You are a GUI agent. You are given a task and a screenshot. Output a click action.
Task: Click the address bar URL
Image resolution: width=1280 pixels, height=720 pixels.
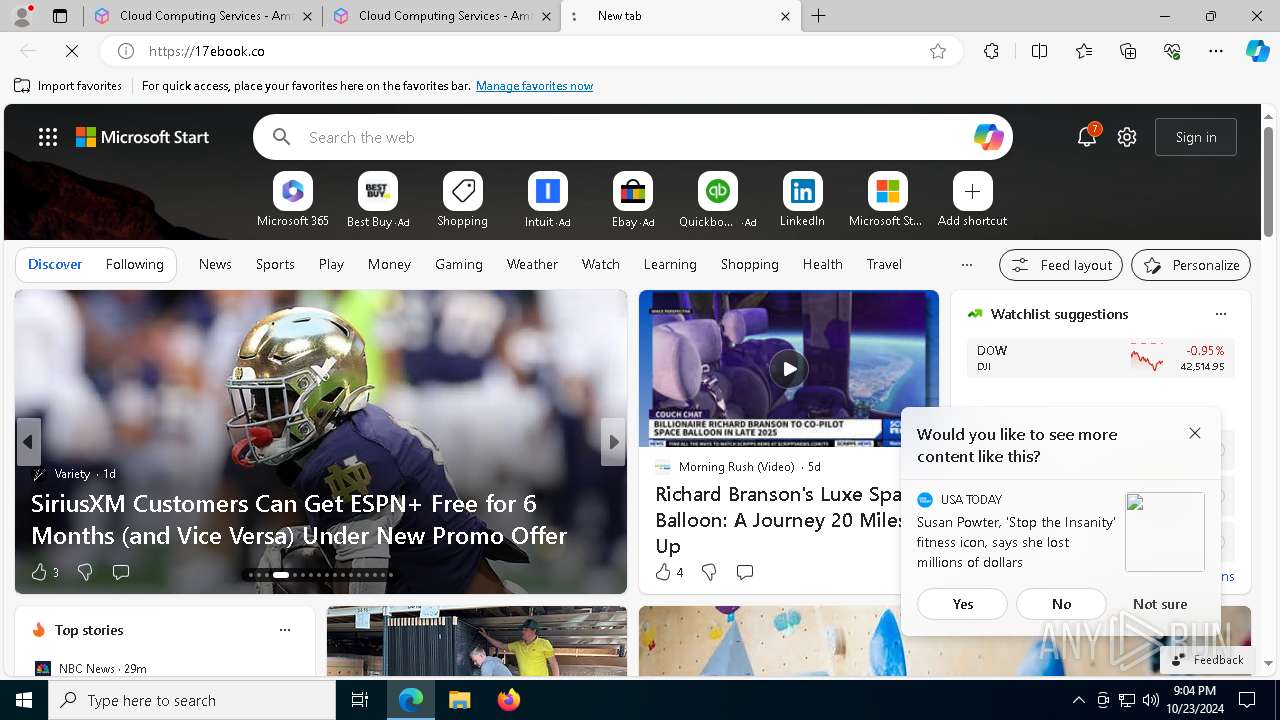click(x=530, y=51)
